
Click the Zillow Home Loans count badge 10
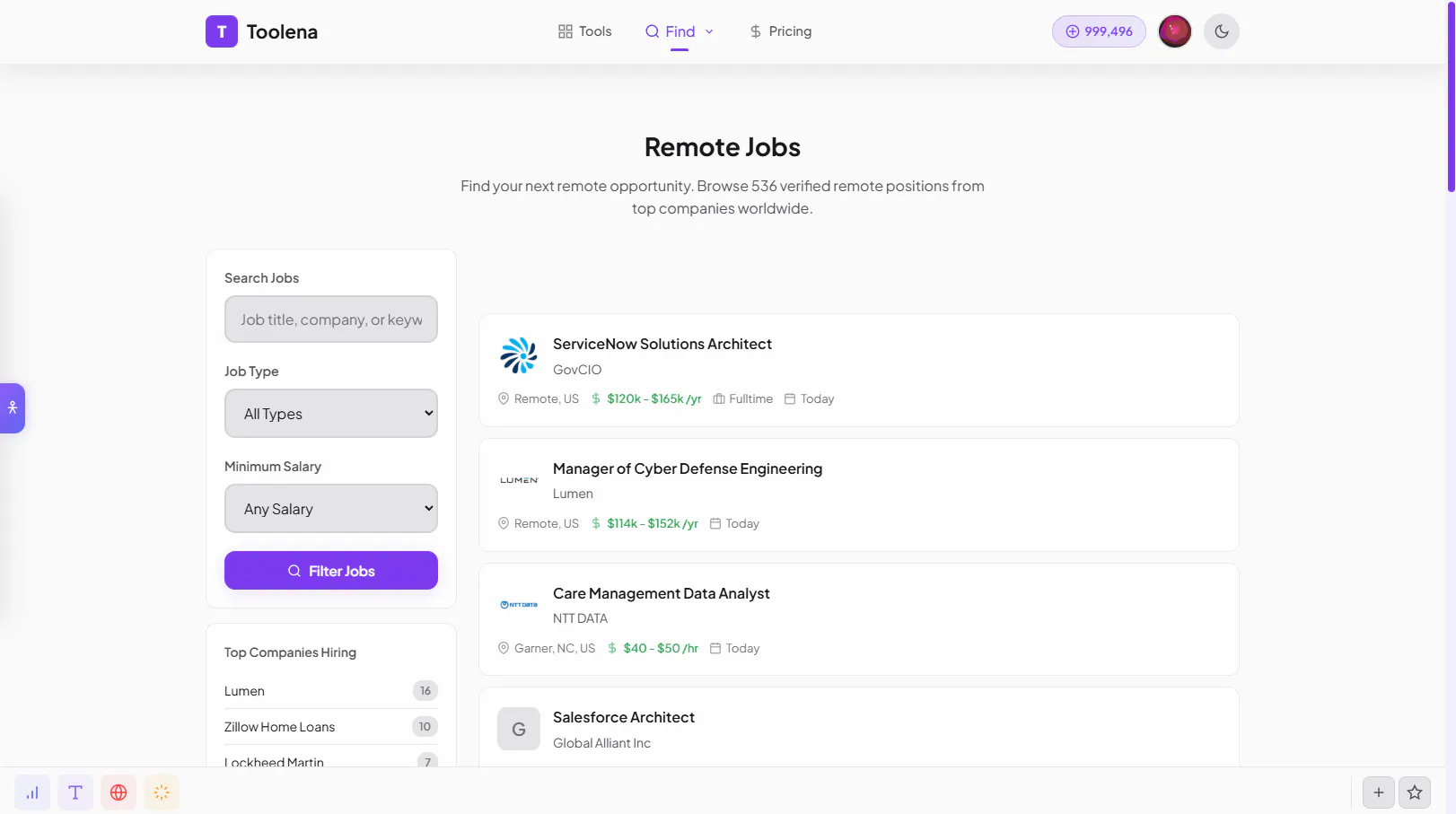(425, 726)
